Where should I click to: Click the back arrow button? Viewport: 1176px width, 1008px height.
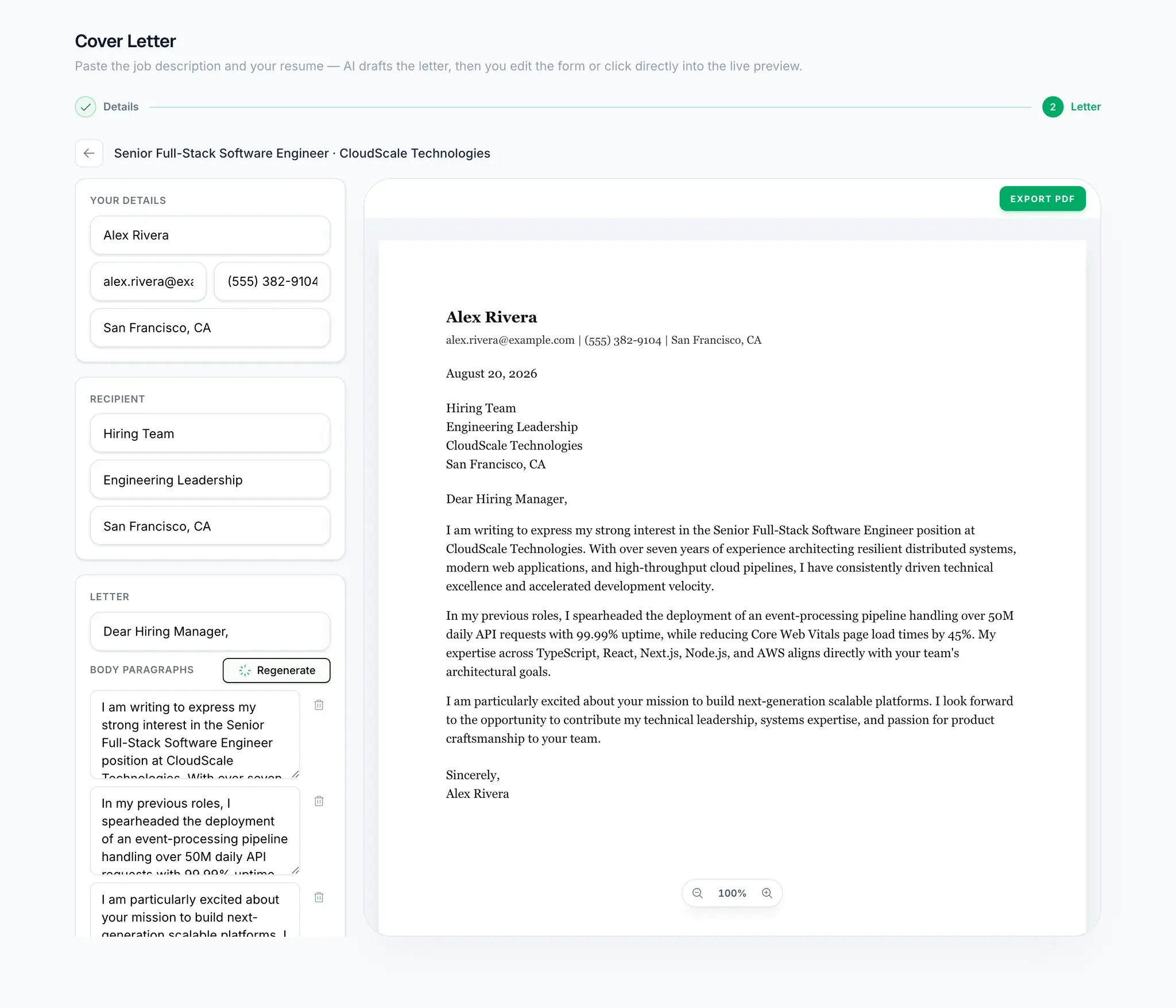pos(89,153)
